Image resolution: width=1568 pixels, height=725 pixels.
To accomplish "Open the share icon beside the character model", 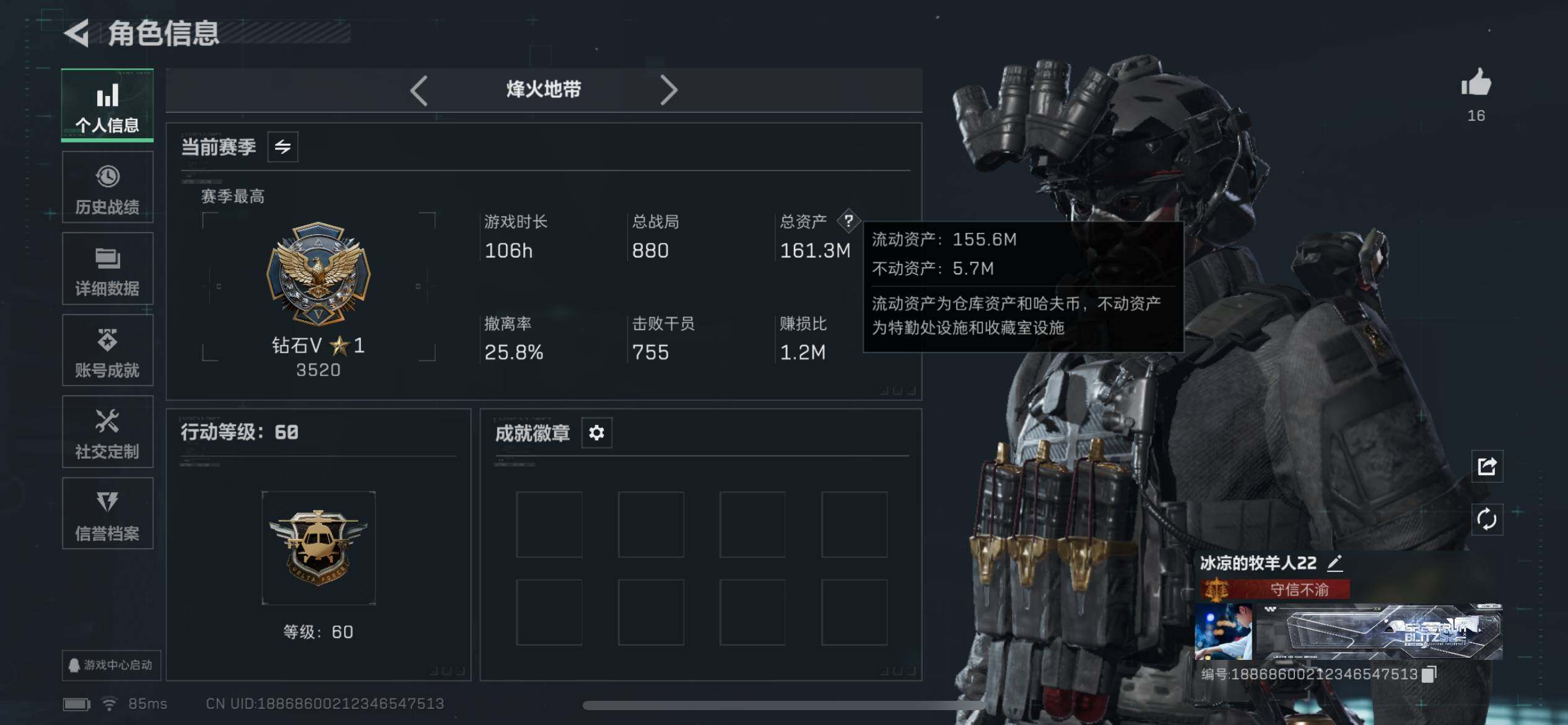I will [x=1487, y=466].
